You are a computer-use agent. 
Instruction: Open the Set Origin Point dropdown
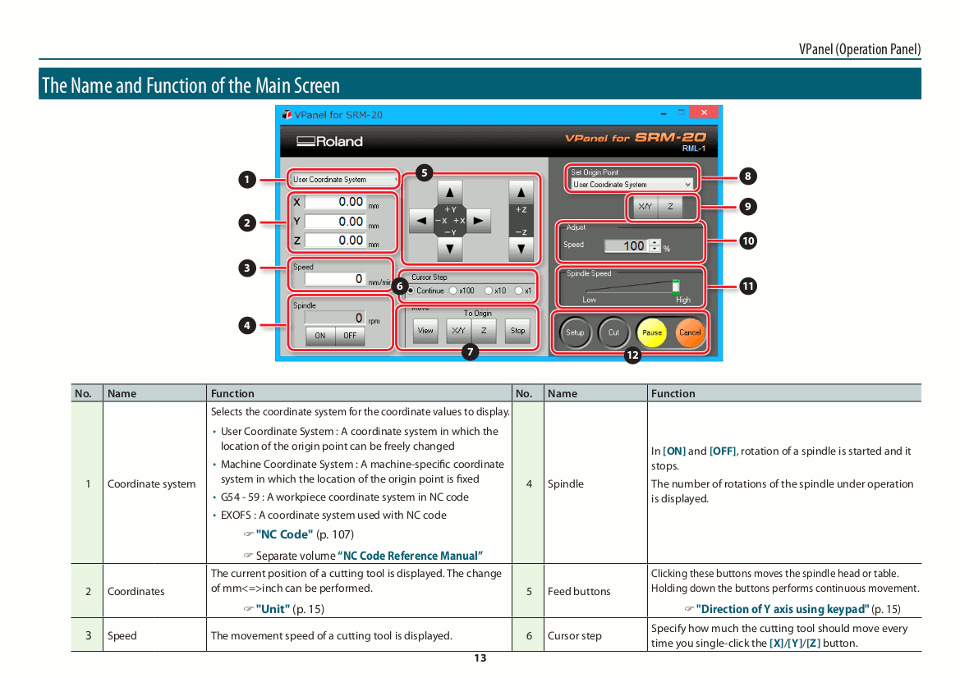coord(632,184)
